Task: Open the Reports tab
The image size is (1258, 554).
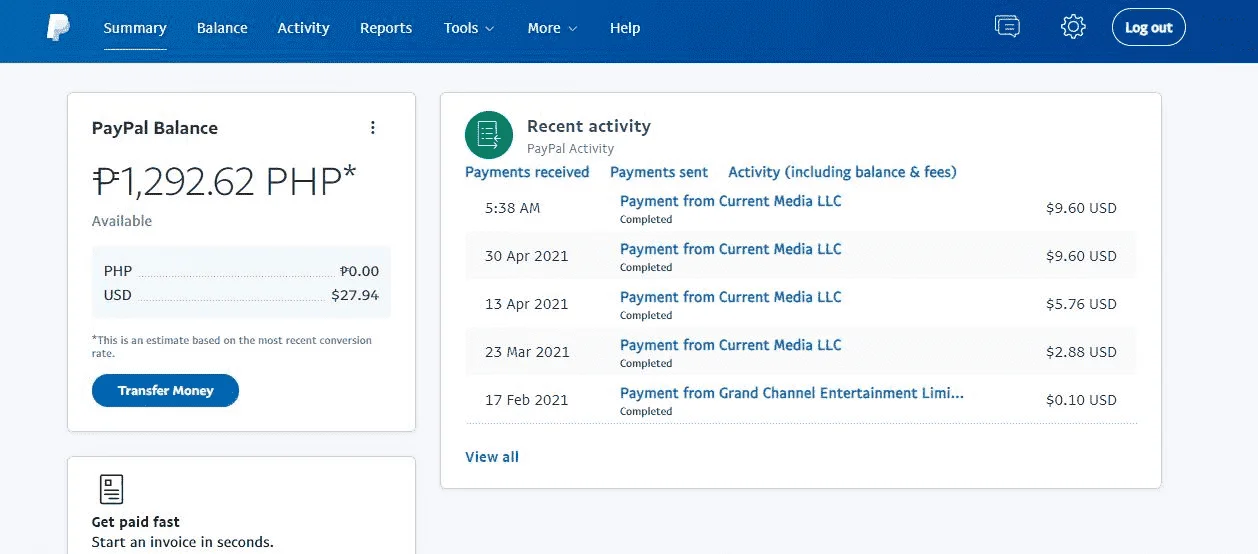Action: click(386, 28)
